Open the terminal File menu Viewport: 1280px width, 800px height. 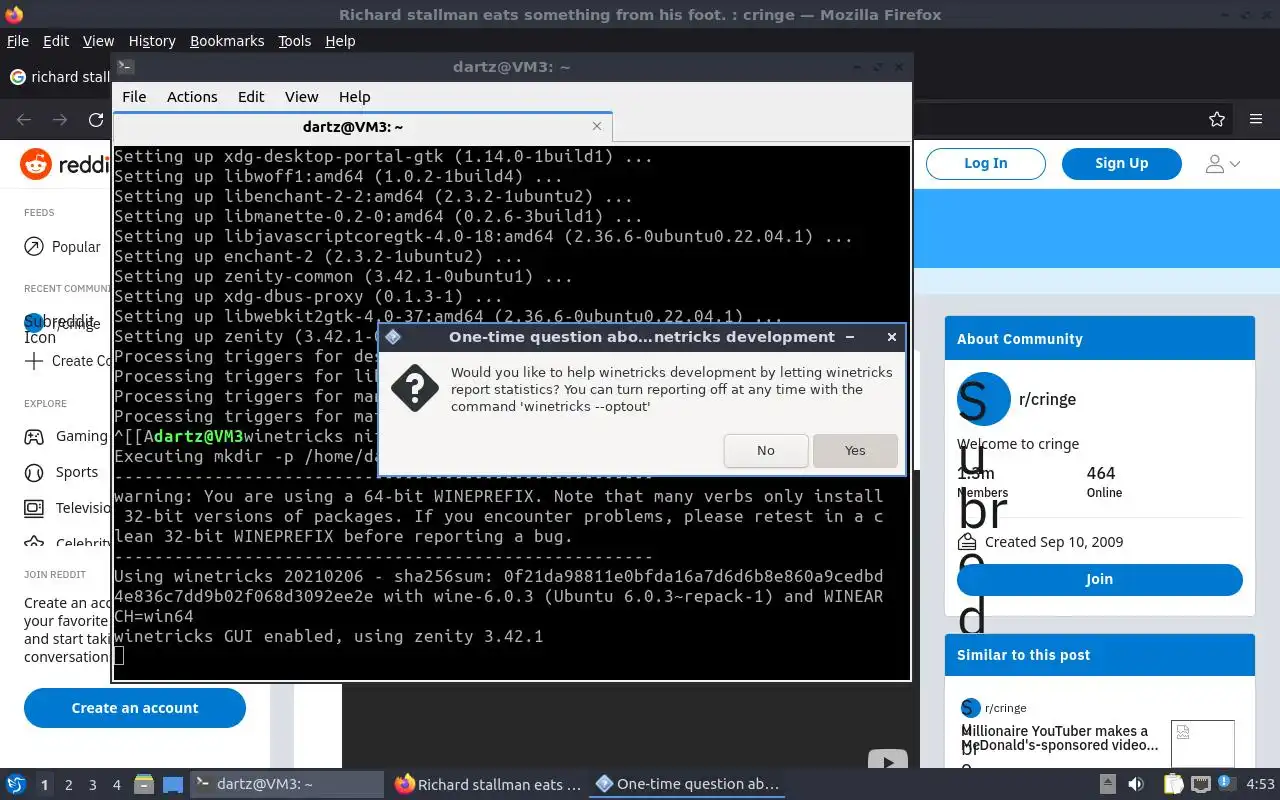134,97
